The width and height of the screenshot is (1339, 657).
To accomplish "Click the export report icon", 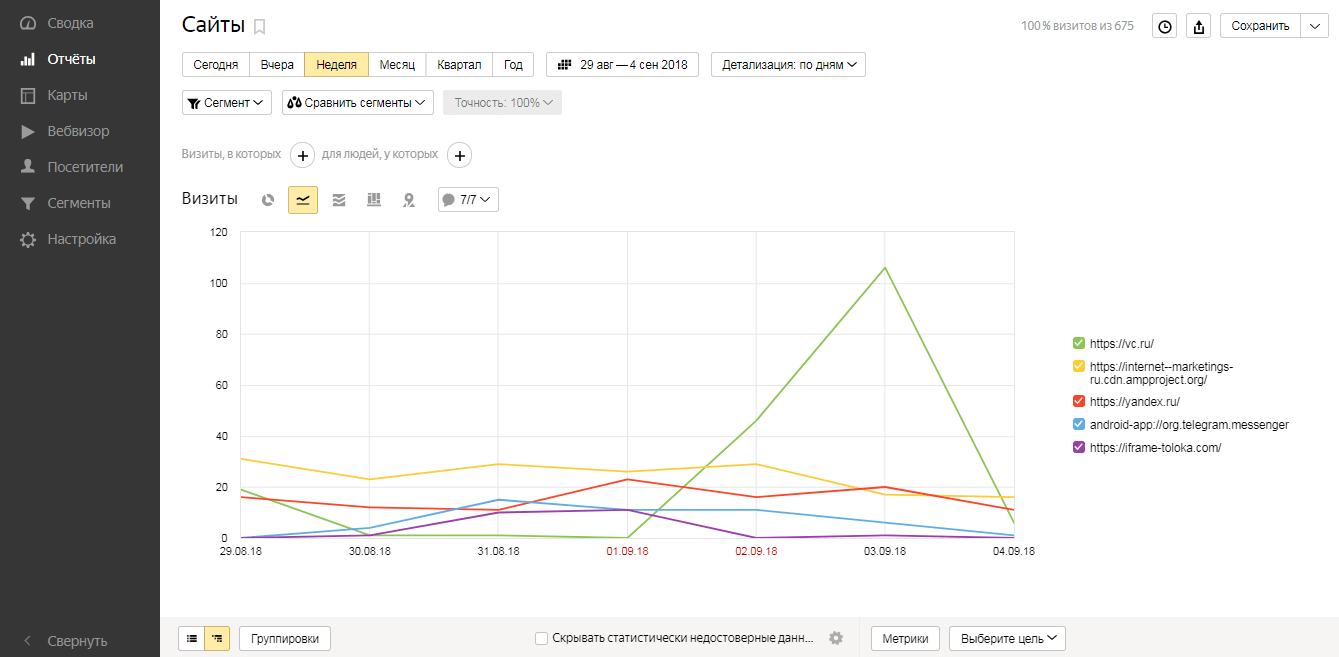I will click(1198, 27).
